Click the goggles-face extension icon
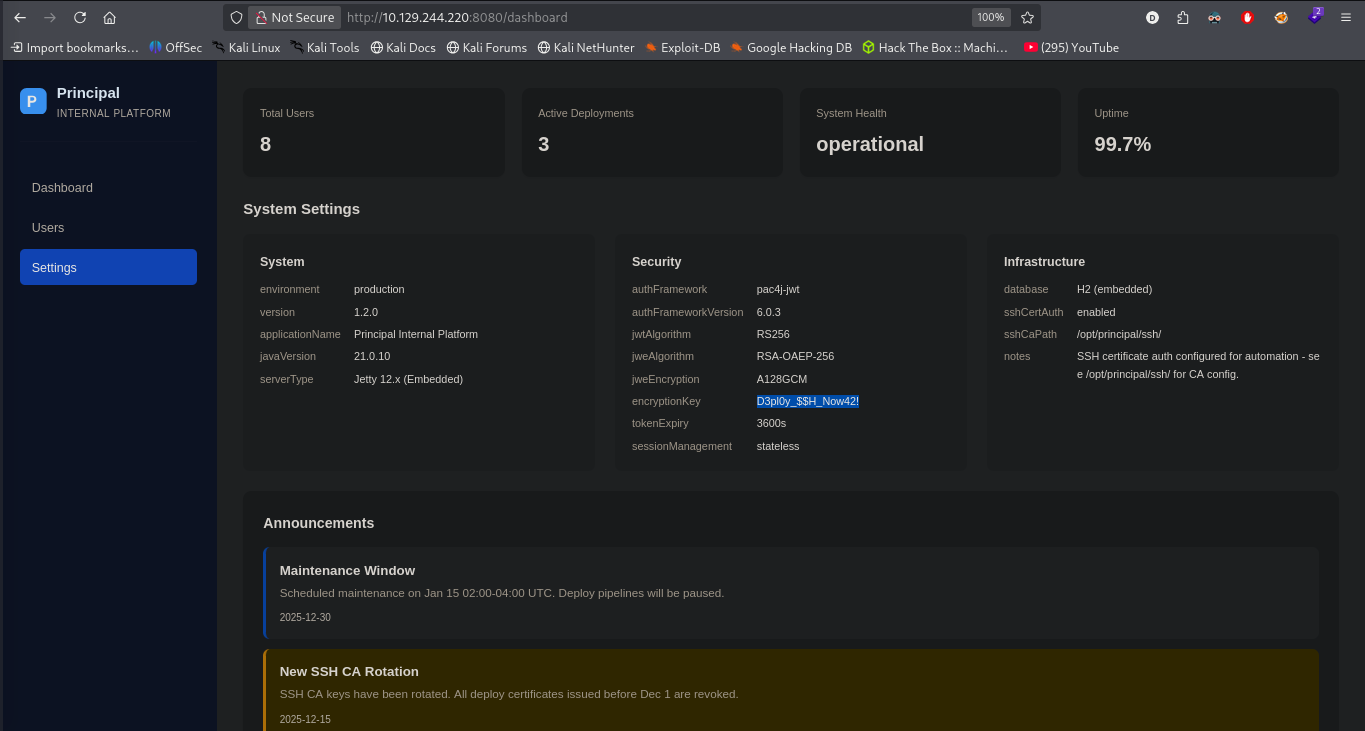Screen dimensions: 1365x731 coord(1215,17)
